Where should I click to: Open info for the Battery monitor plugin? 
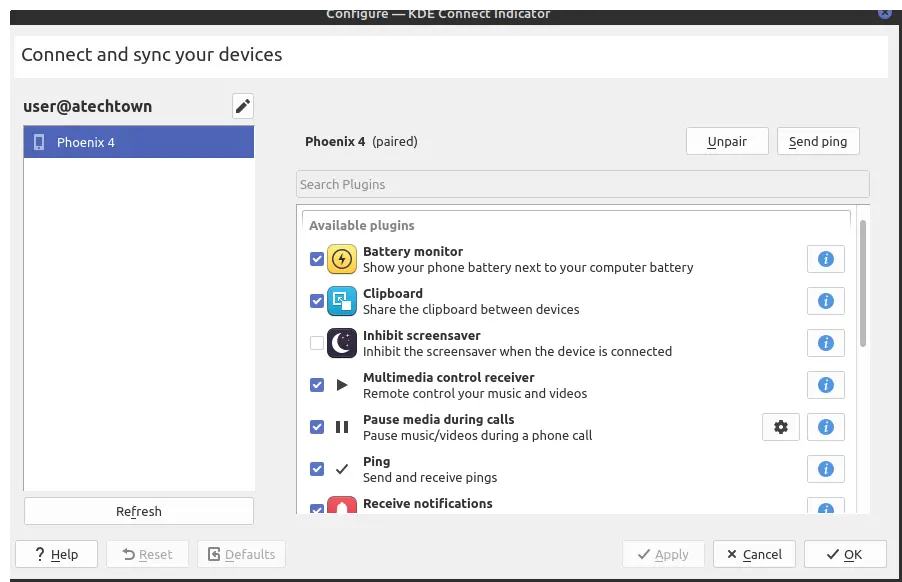pos(825,259)
